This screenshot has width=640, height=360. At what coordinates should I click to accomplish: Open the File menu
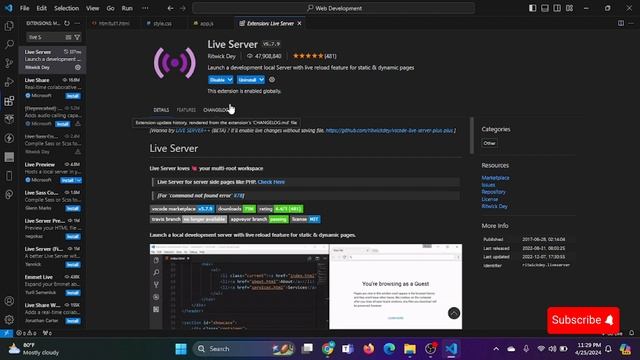(x=24, y=8)
